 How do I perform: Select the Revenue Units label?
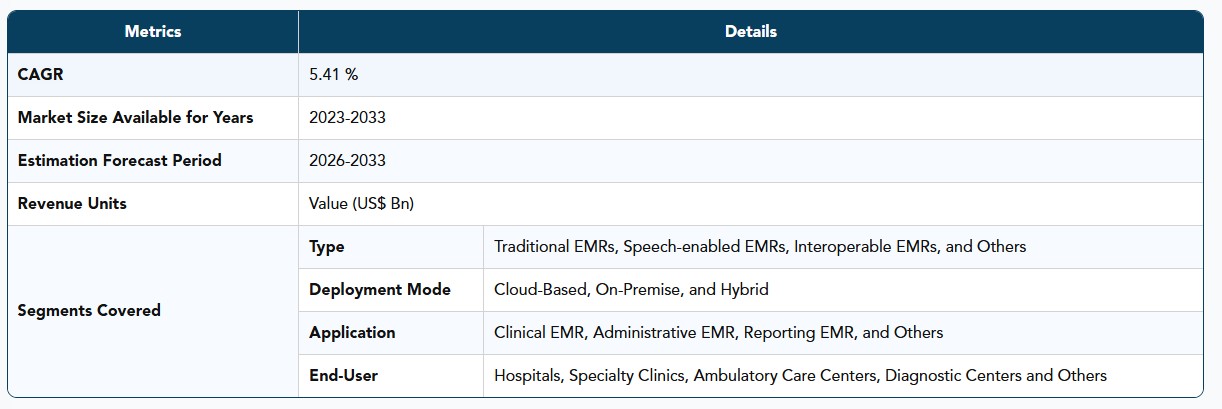[x=72, y=203]
